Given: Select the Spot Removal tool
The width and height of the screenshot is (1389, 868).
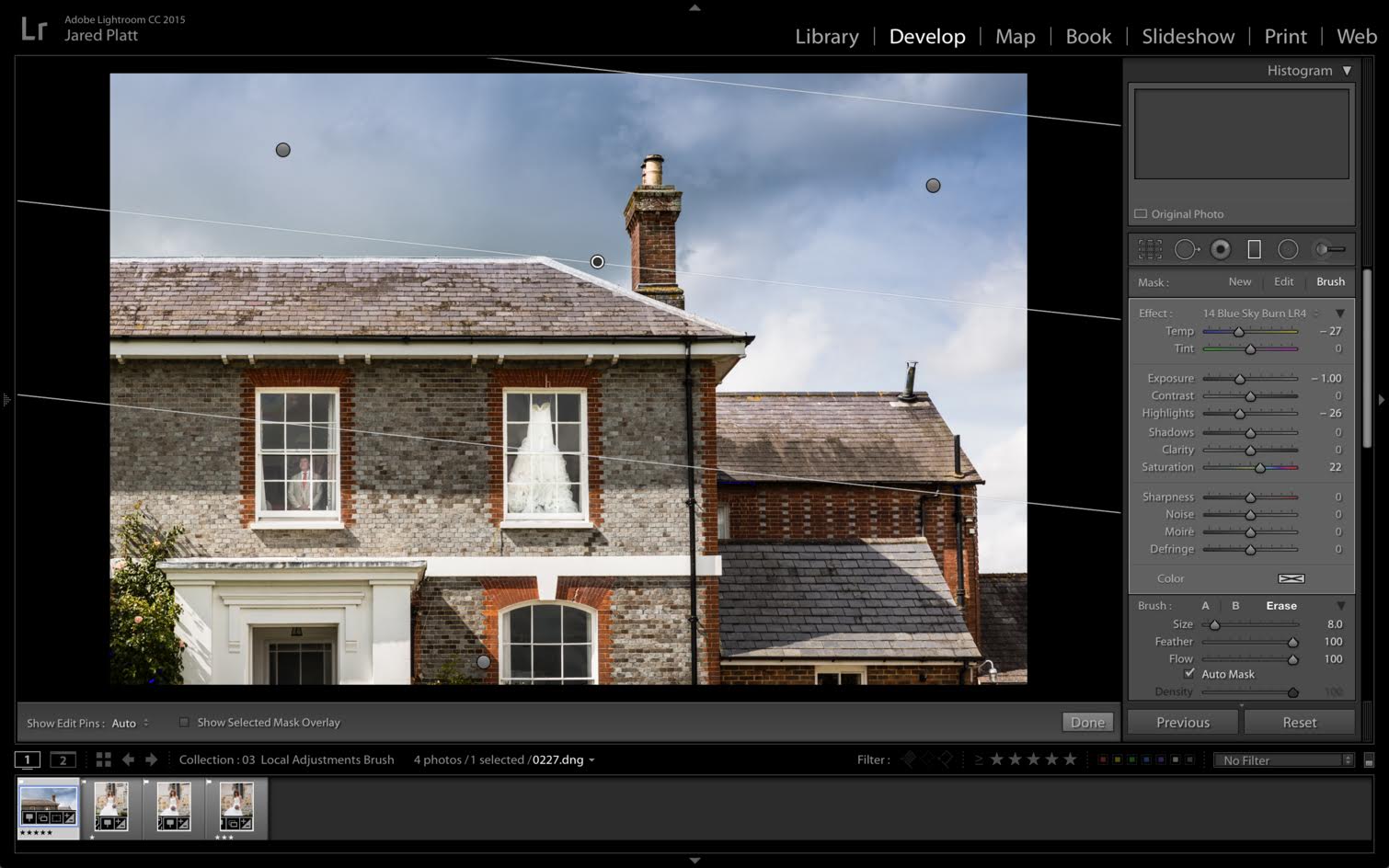Looking at the screenshot, I should coord(1186,249).
